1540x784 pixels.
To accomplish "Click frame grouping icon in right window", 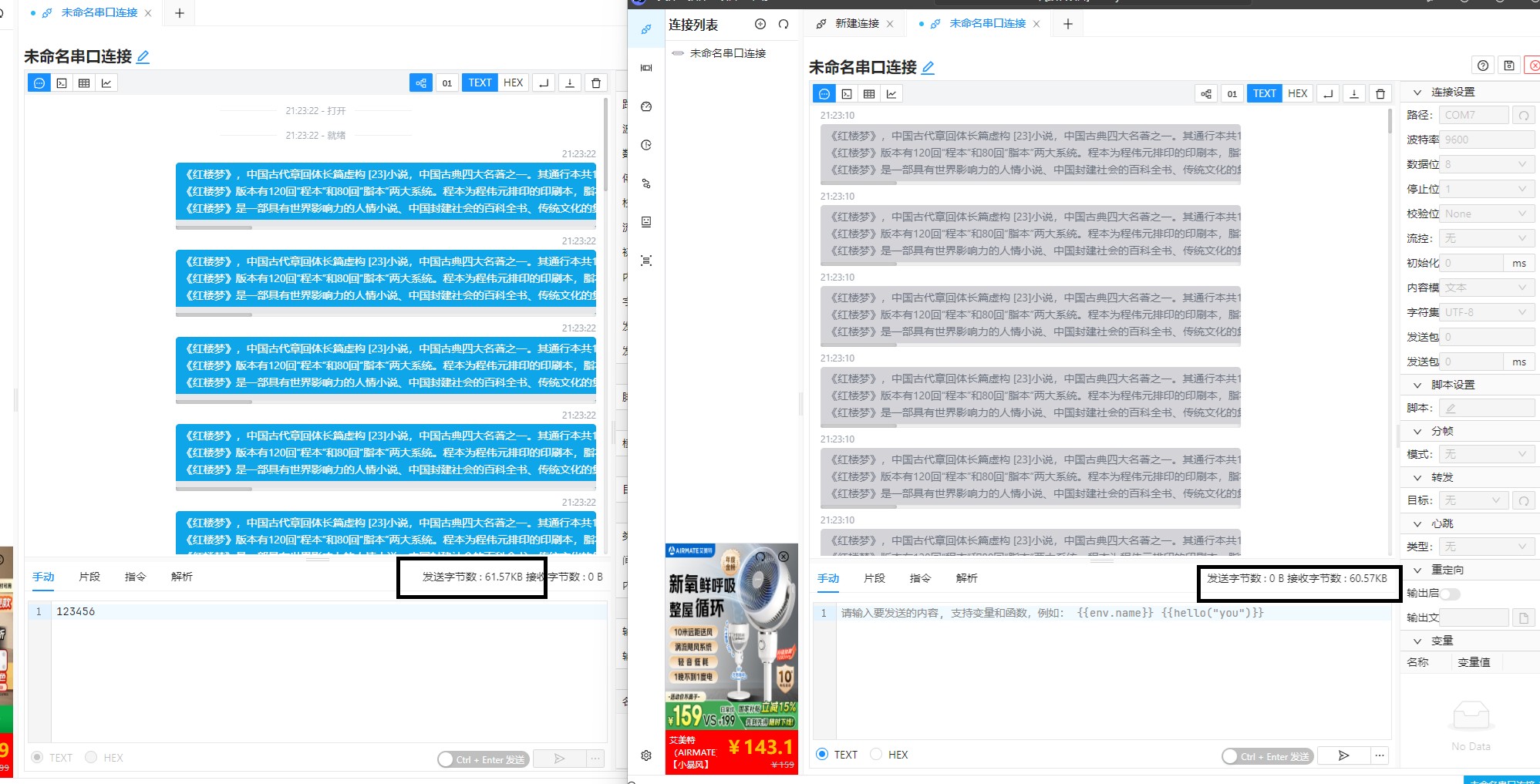I will pyautogui.click(x=1206, y=94).
